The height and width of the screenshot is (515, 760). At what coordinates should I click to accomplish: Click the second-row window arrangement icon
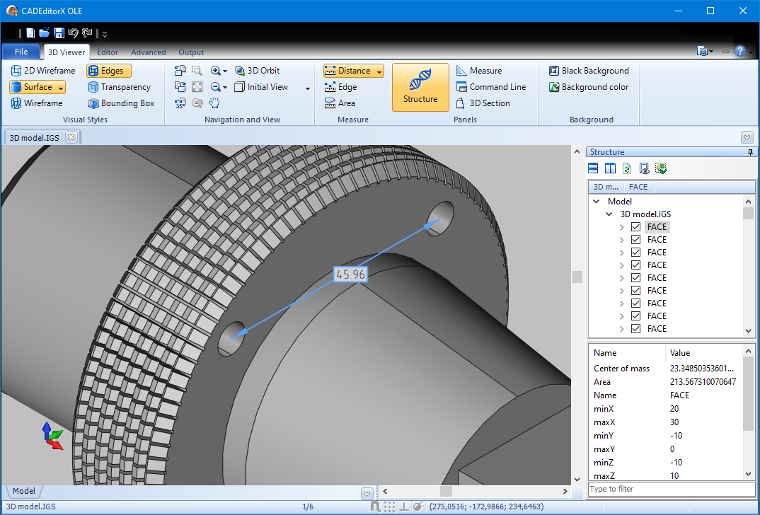[x=180, y=87]
